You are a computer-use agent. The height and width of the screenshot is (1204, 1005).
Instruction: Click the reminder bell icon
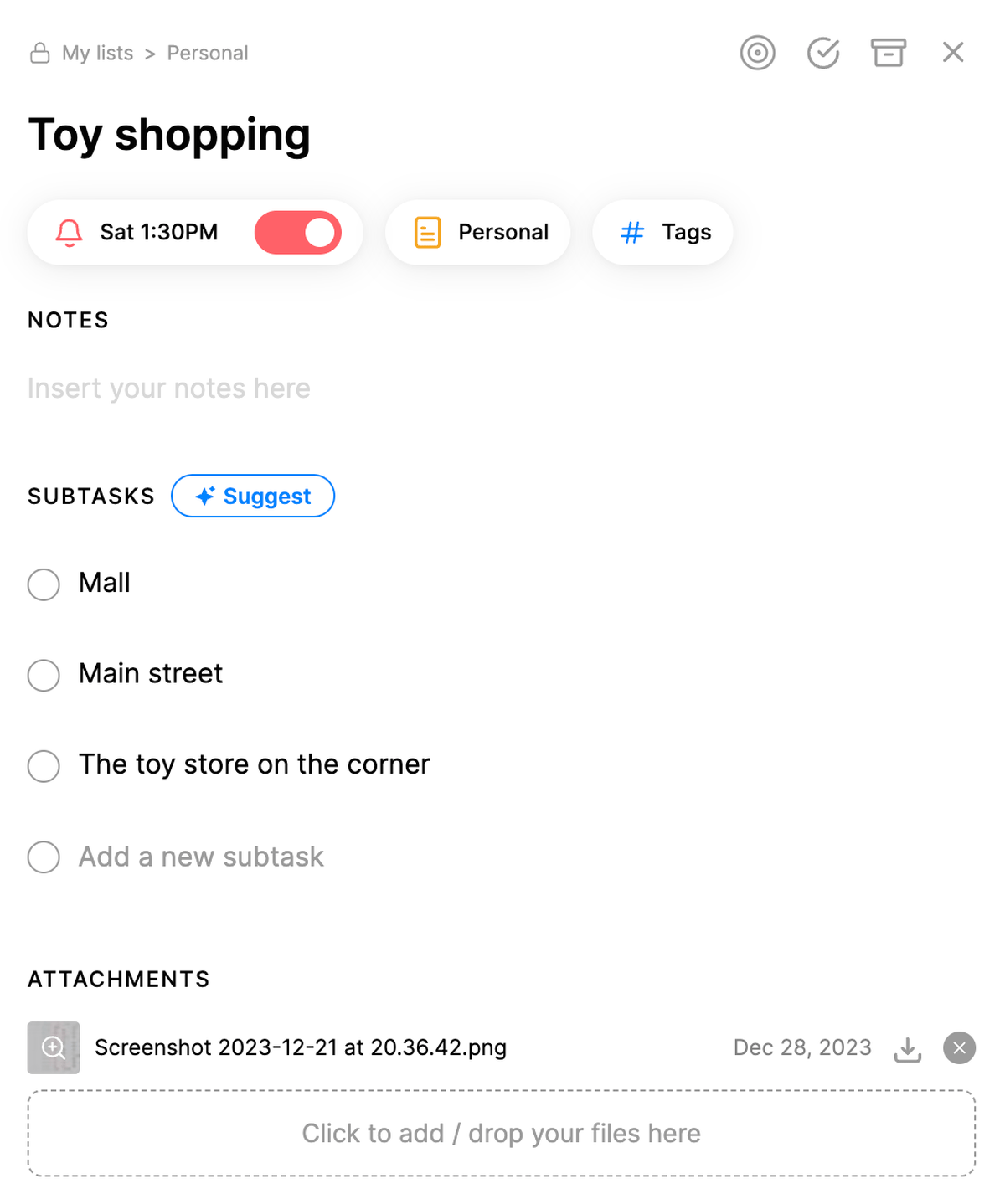click(x=70, y=233)
